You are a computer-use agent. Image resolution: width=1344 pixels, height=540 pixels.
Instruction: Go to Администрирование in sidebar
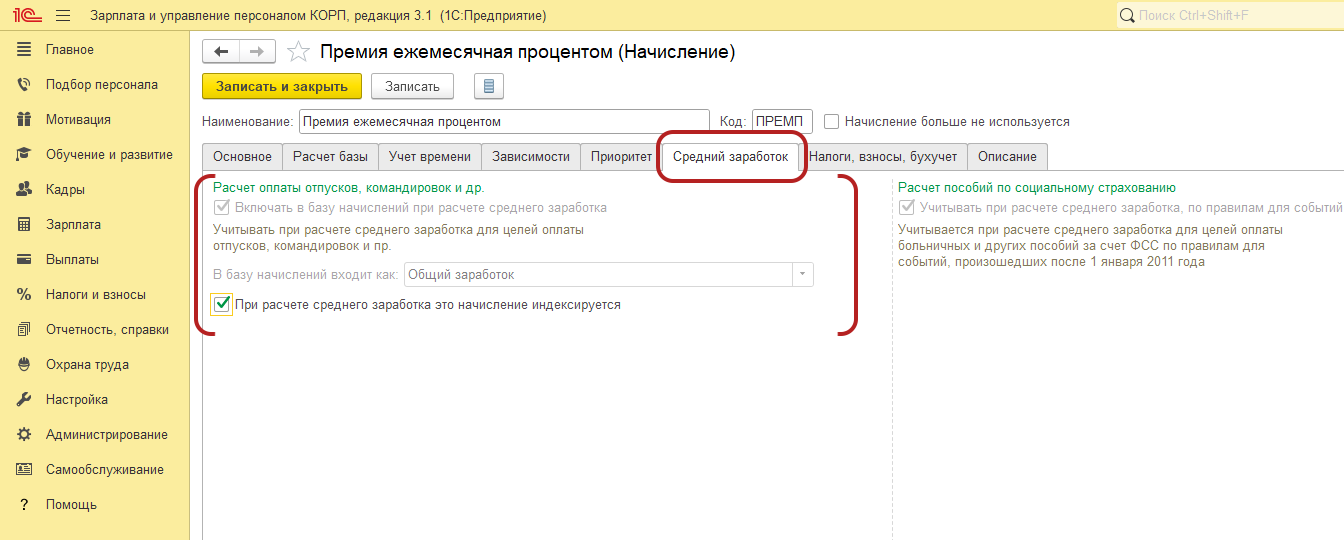(106, 435)
